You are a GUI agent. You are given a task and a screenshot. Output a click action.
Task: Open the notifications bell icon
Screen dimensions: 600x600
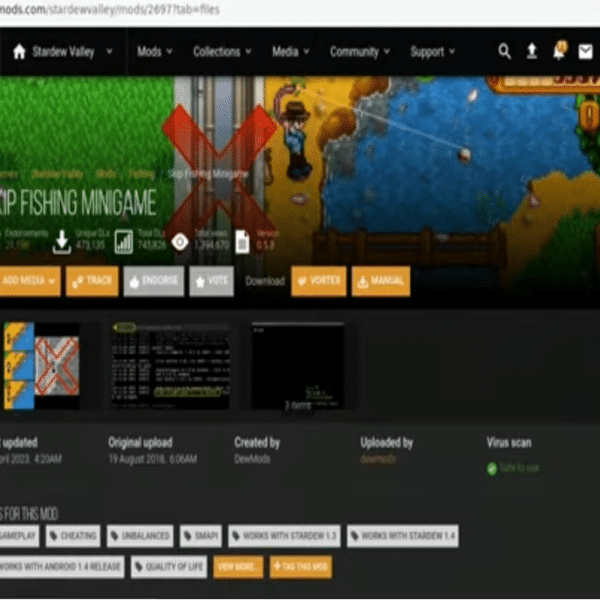[x=559, y=51]
